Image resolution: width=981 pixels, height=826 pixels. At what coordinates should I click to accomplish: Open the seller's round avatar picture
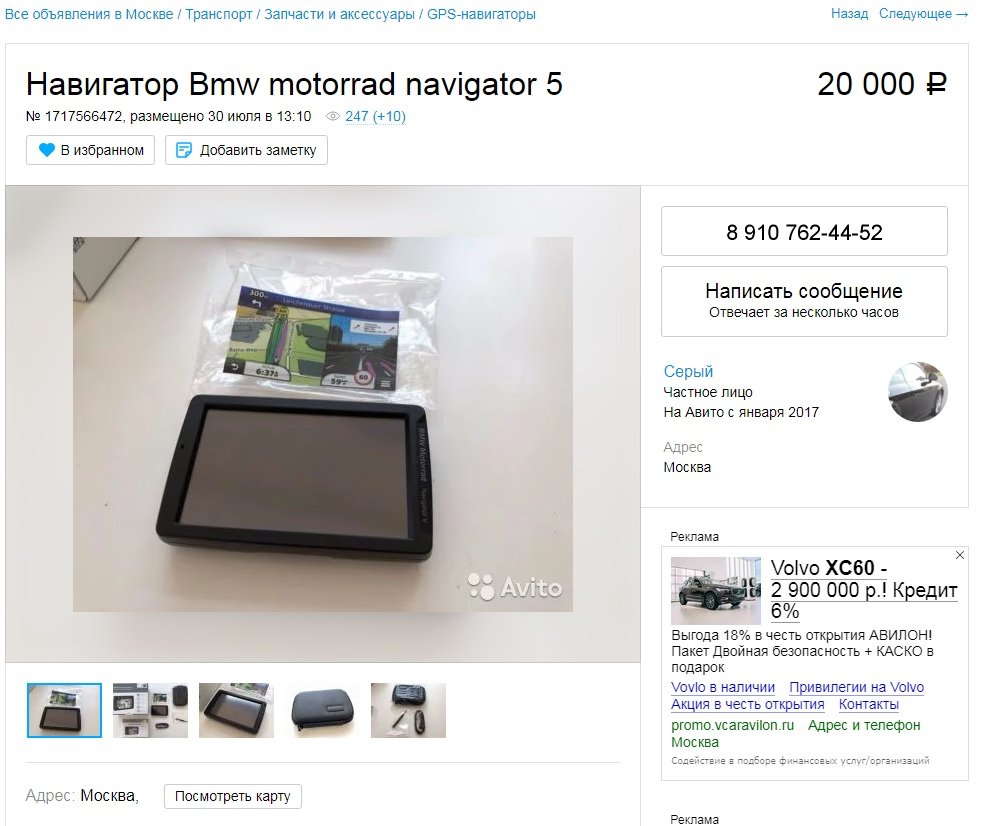(x=918, y=392)
